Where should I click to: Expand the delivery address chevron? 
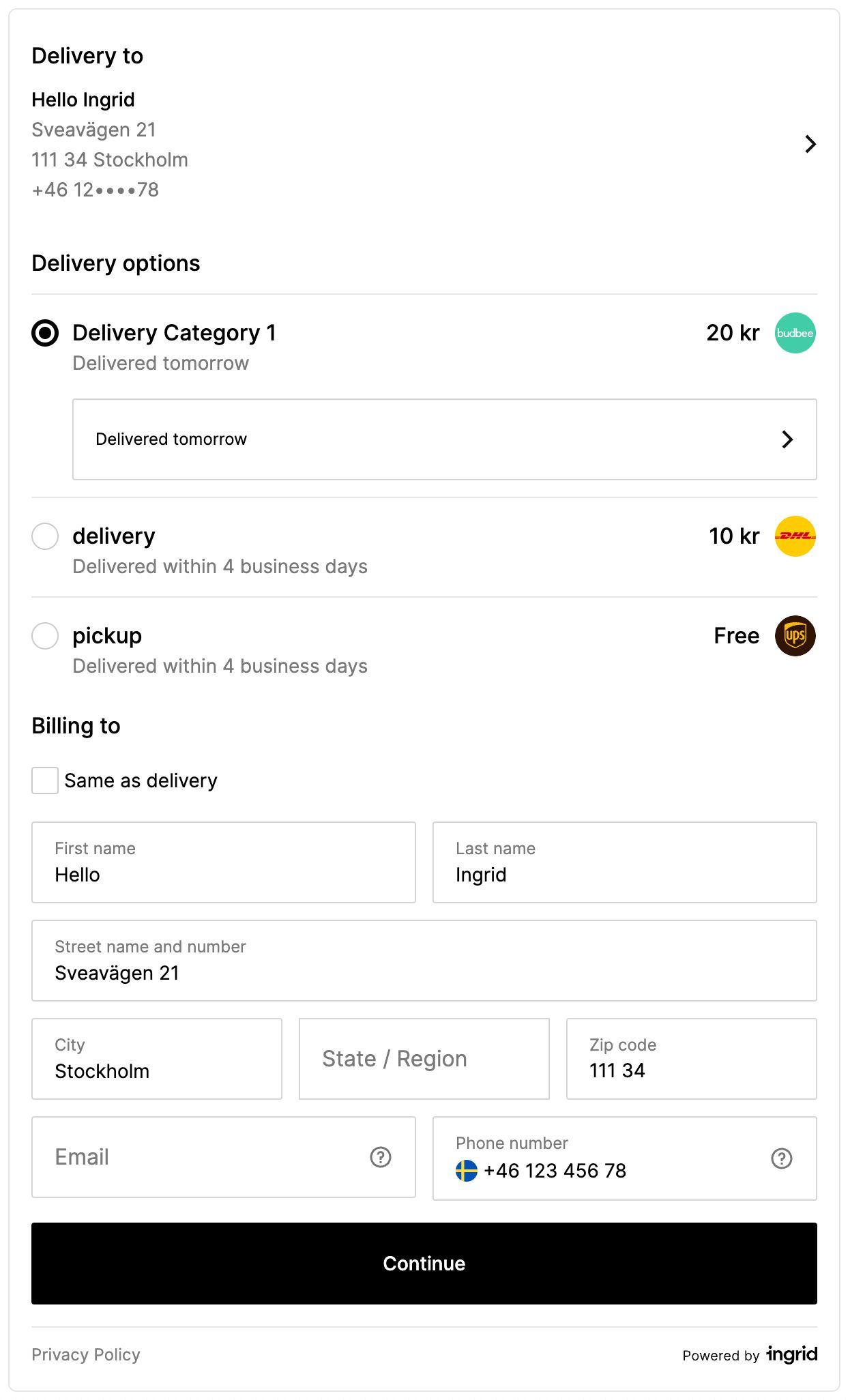coord(810,144)
